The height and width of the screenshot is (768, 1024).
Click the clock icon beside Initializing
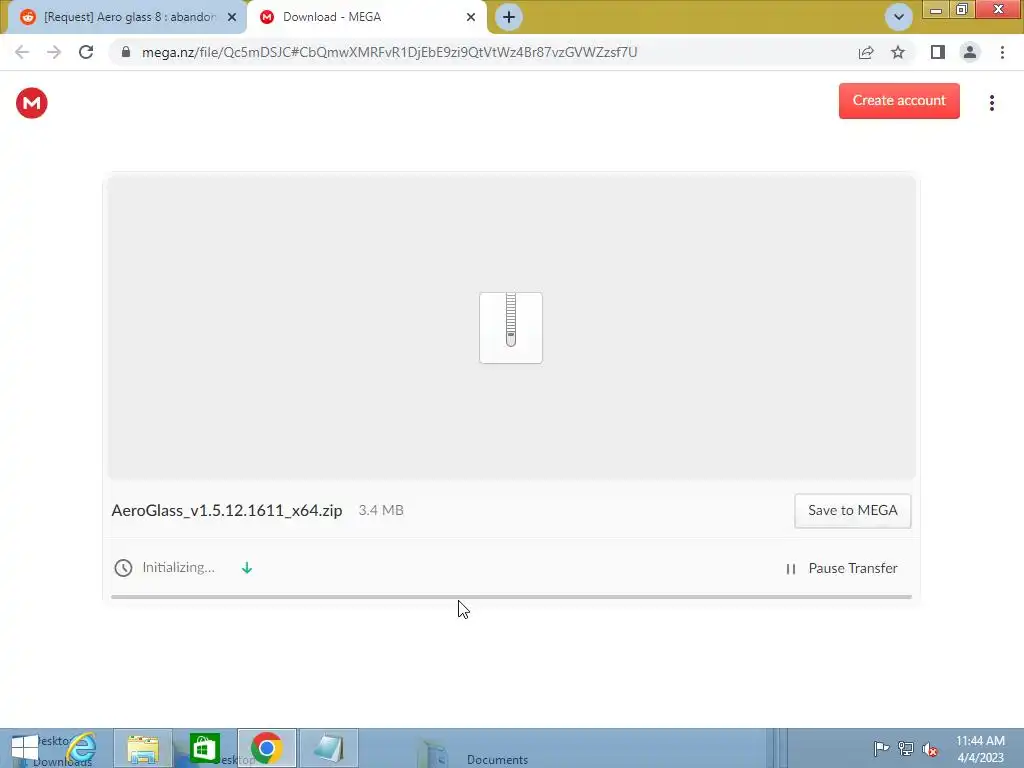click(123, 568)
